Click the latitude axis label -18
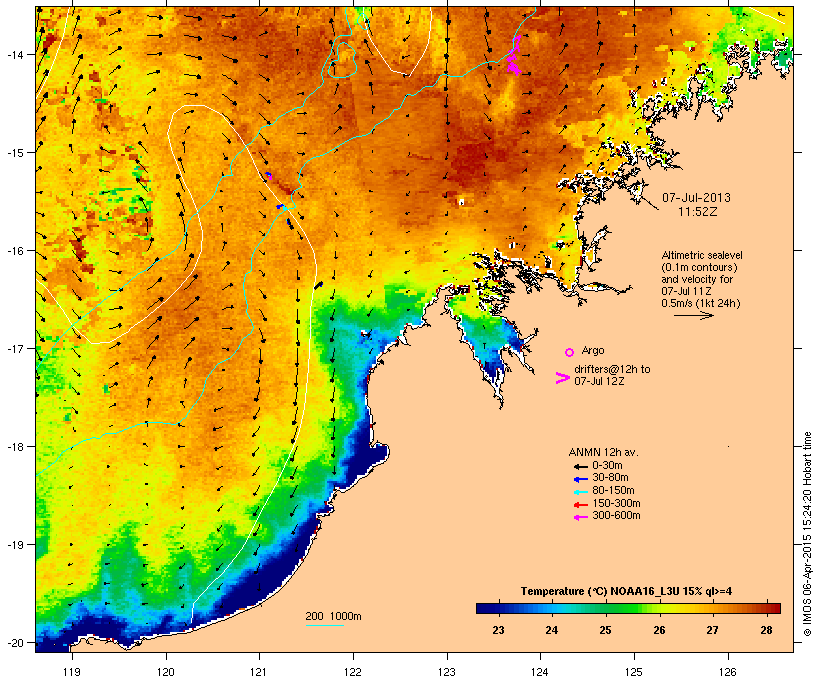The width and height of the screenshot is (820, 680). (x=14, y=447)
